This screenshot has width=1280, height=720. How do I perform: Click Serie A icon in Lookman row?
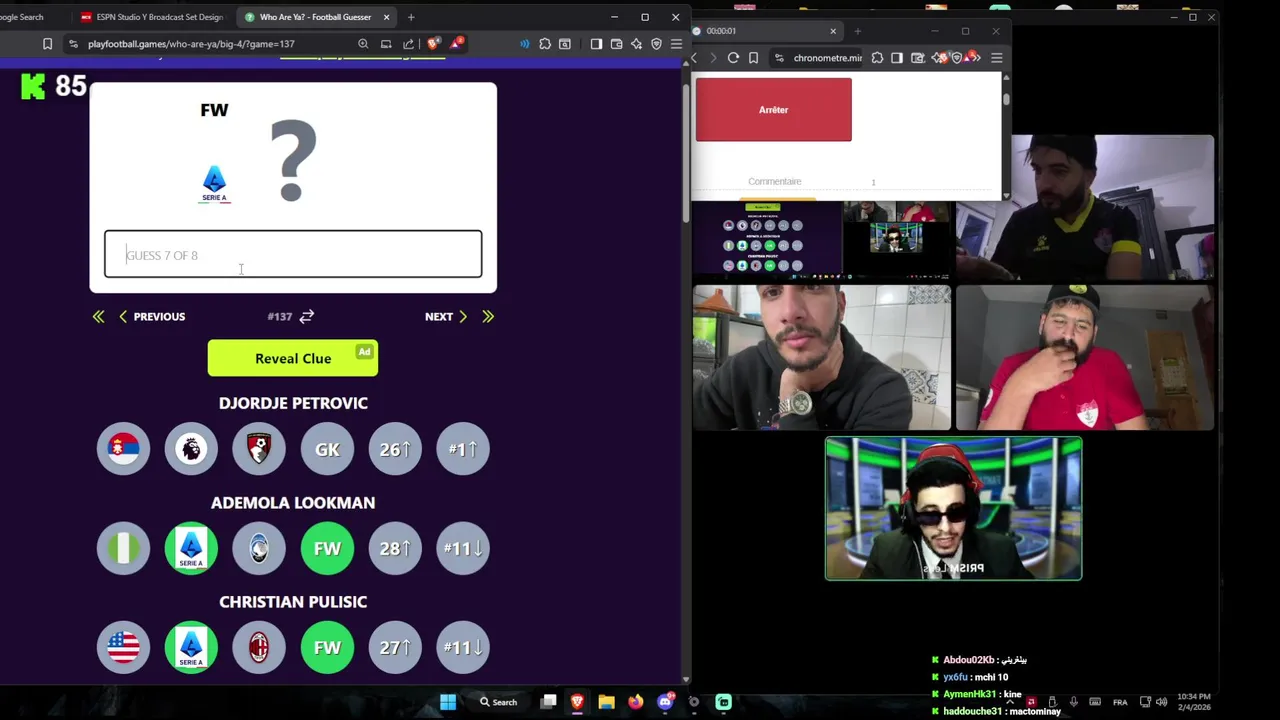191,548
